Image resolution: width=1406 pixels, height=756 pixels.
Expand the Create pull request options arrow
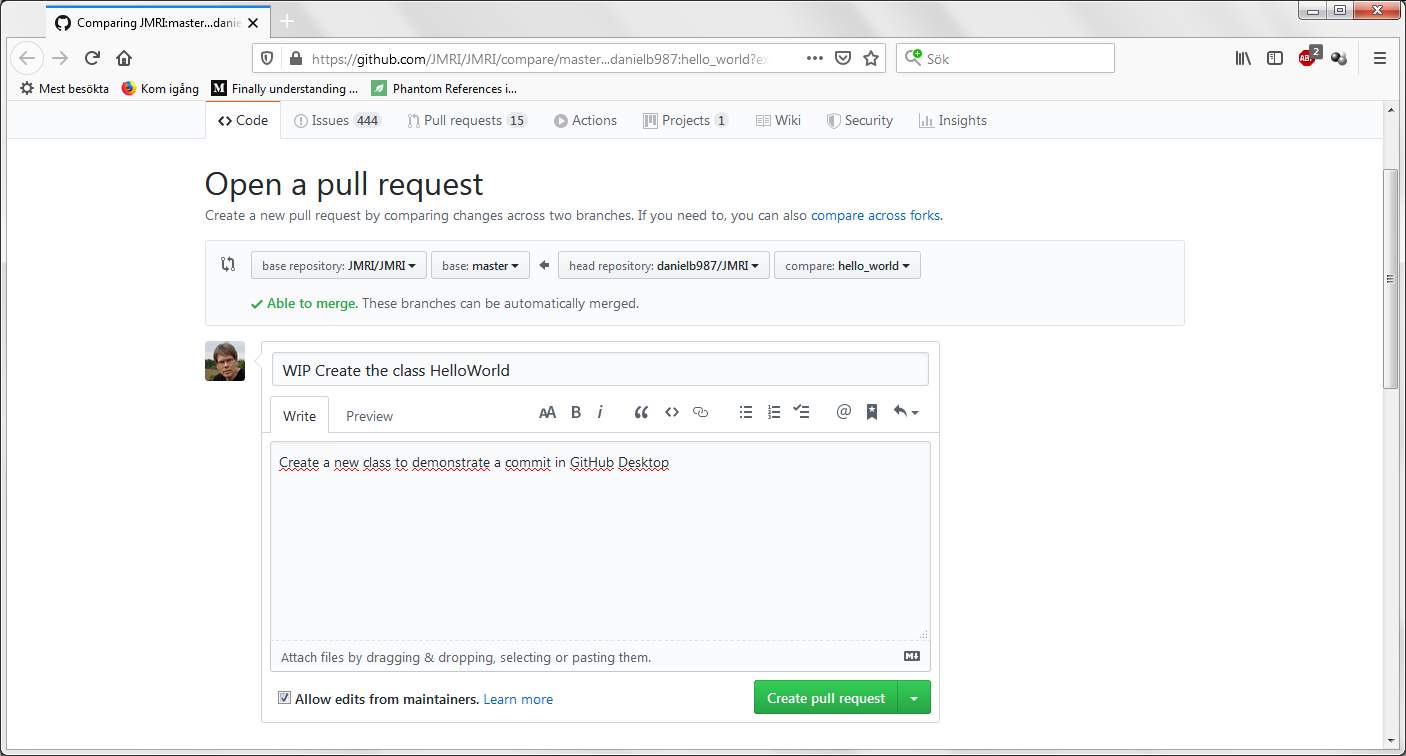pos(914,699)
